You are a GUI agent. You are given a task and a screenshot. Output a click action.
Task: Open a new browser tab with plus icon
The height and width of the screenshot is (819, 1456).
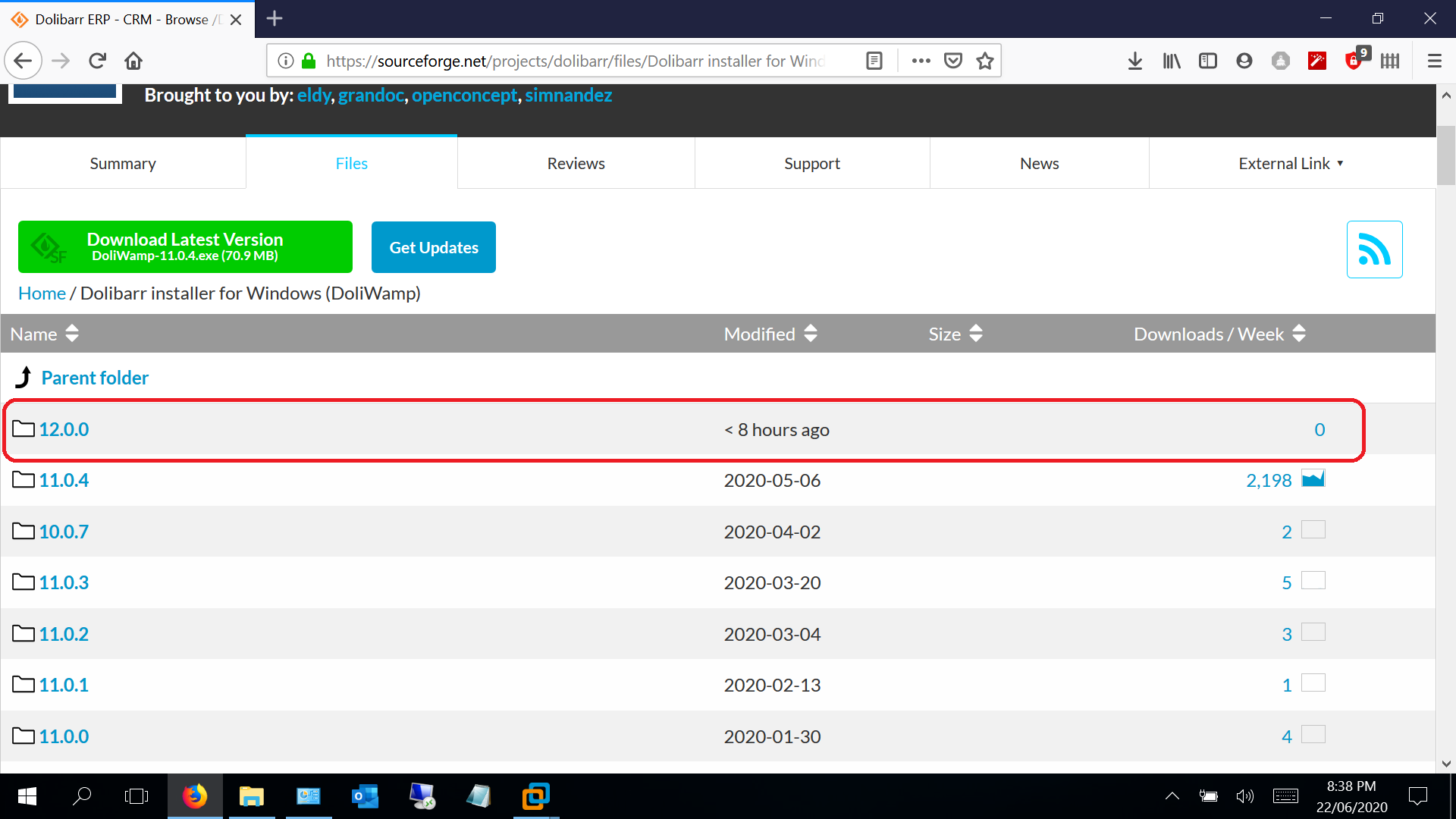coord(275,18)
